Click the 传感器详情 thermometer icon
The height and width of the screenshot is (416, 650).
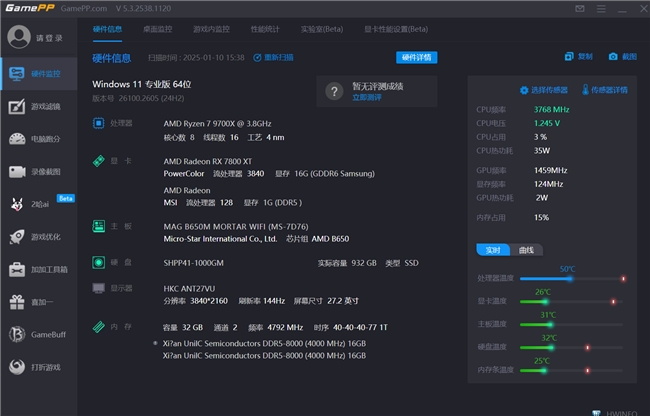click(585, 89)
